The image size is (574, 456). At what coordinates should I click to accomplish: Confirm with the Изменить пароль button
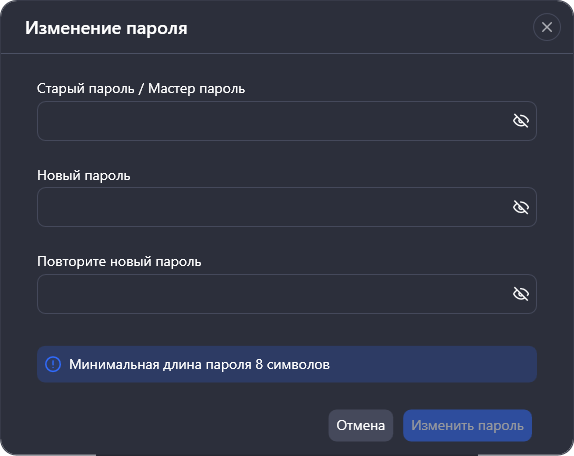click(467, 425)
